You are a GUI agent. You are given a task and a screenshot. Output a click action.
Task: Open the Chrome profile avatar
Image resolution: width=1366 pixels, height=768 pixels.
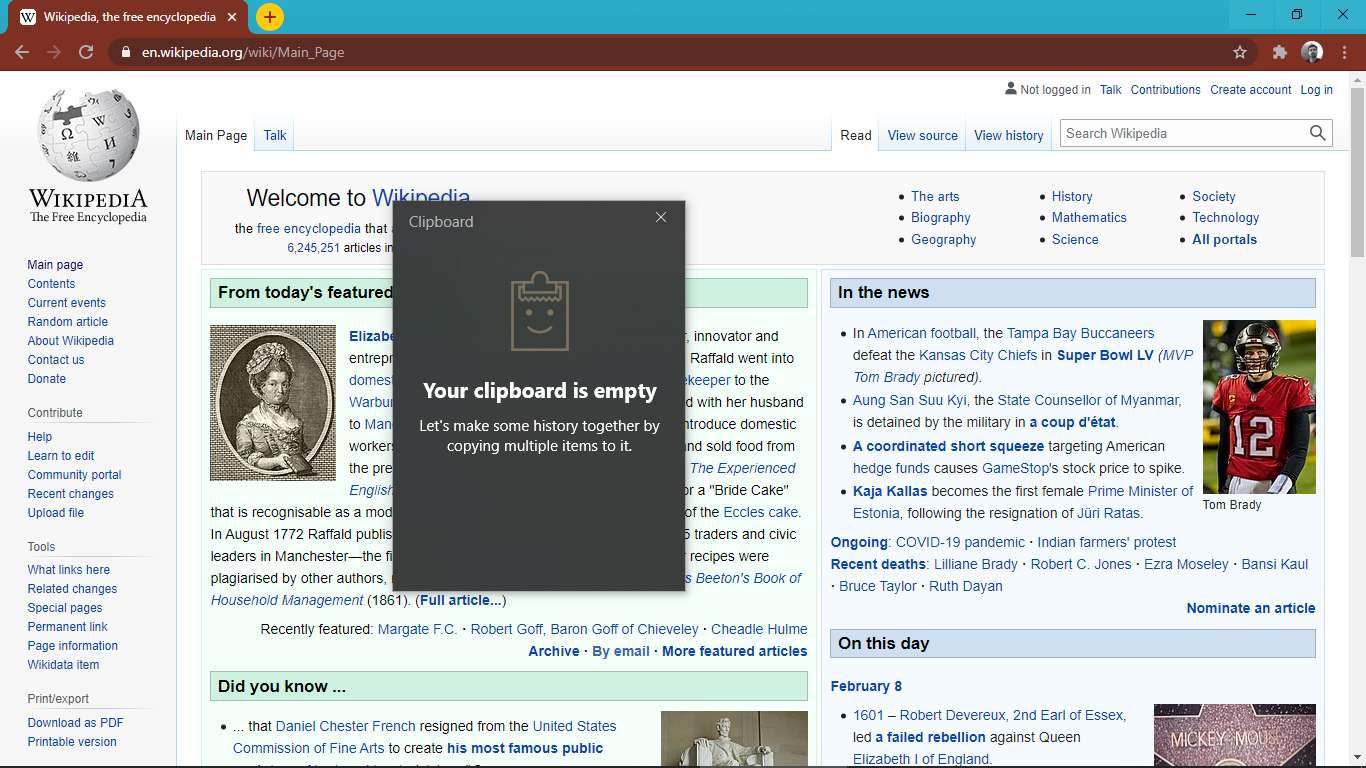[x=1312, y=52]
